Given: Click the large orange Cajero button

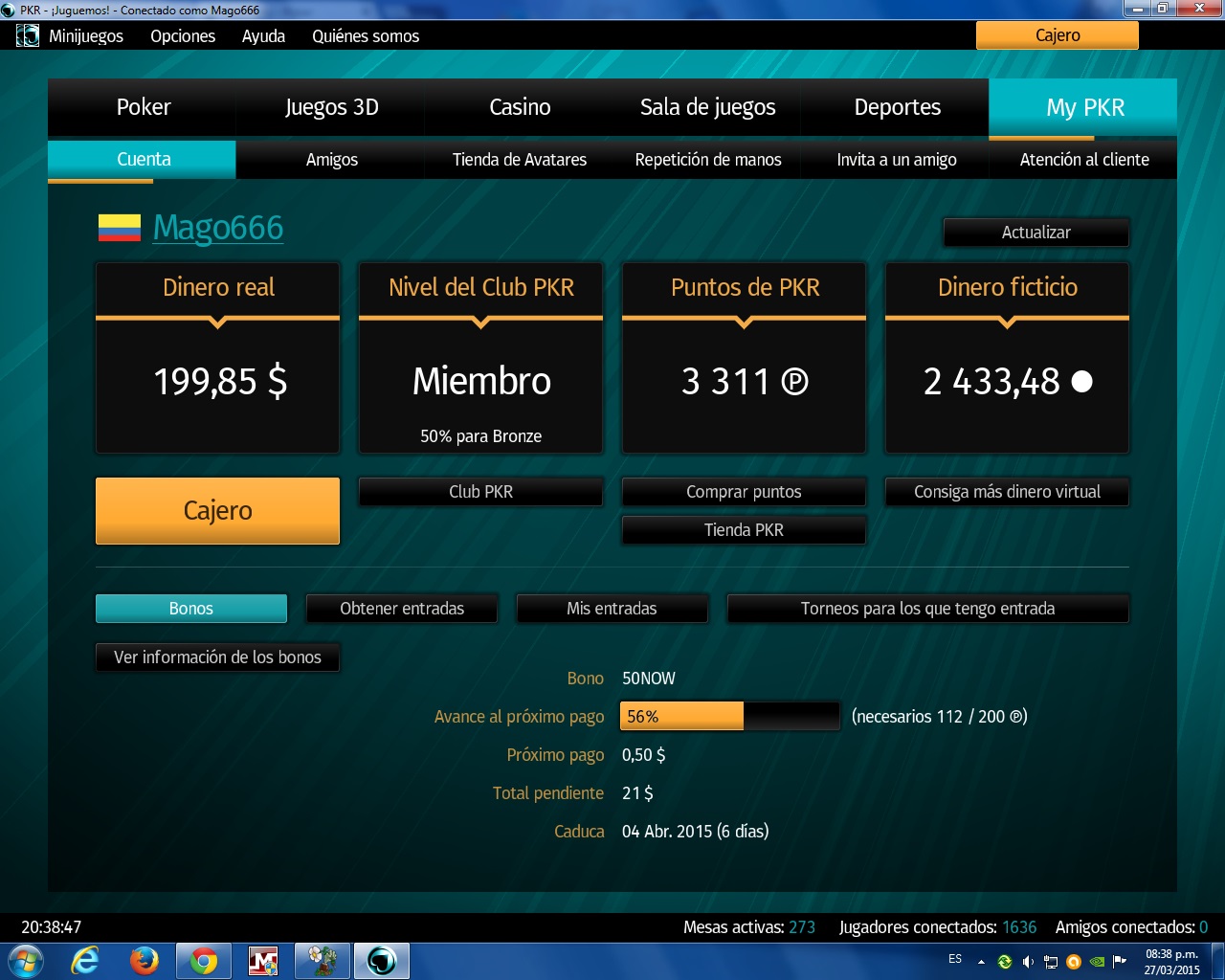Looking at the screenshot, I should pos(217,511).
